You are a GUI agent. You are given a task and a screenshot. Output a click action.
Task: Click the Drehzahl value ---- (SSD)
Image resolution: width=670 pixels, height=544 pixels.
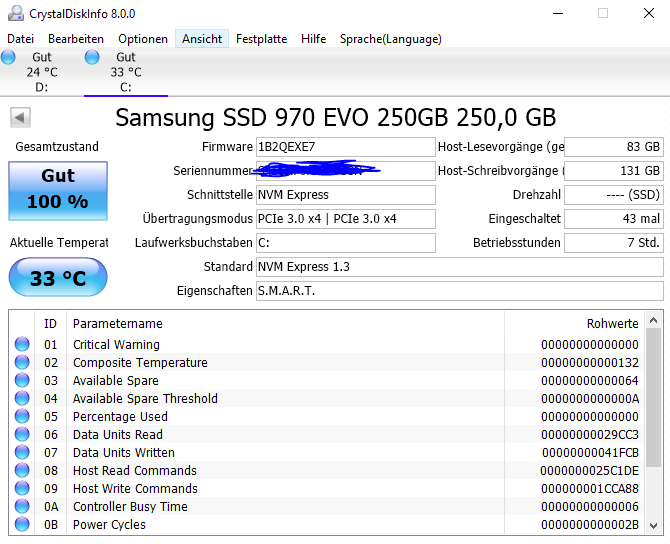pos(614,194)
